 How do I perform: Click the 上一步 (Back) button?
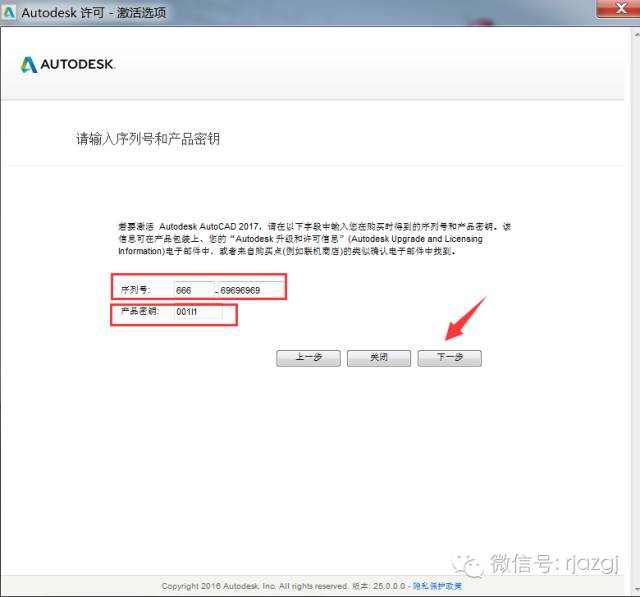click(308, 358)
